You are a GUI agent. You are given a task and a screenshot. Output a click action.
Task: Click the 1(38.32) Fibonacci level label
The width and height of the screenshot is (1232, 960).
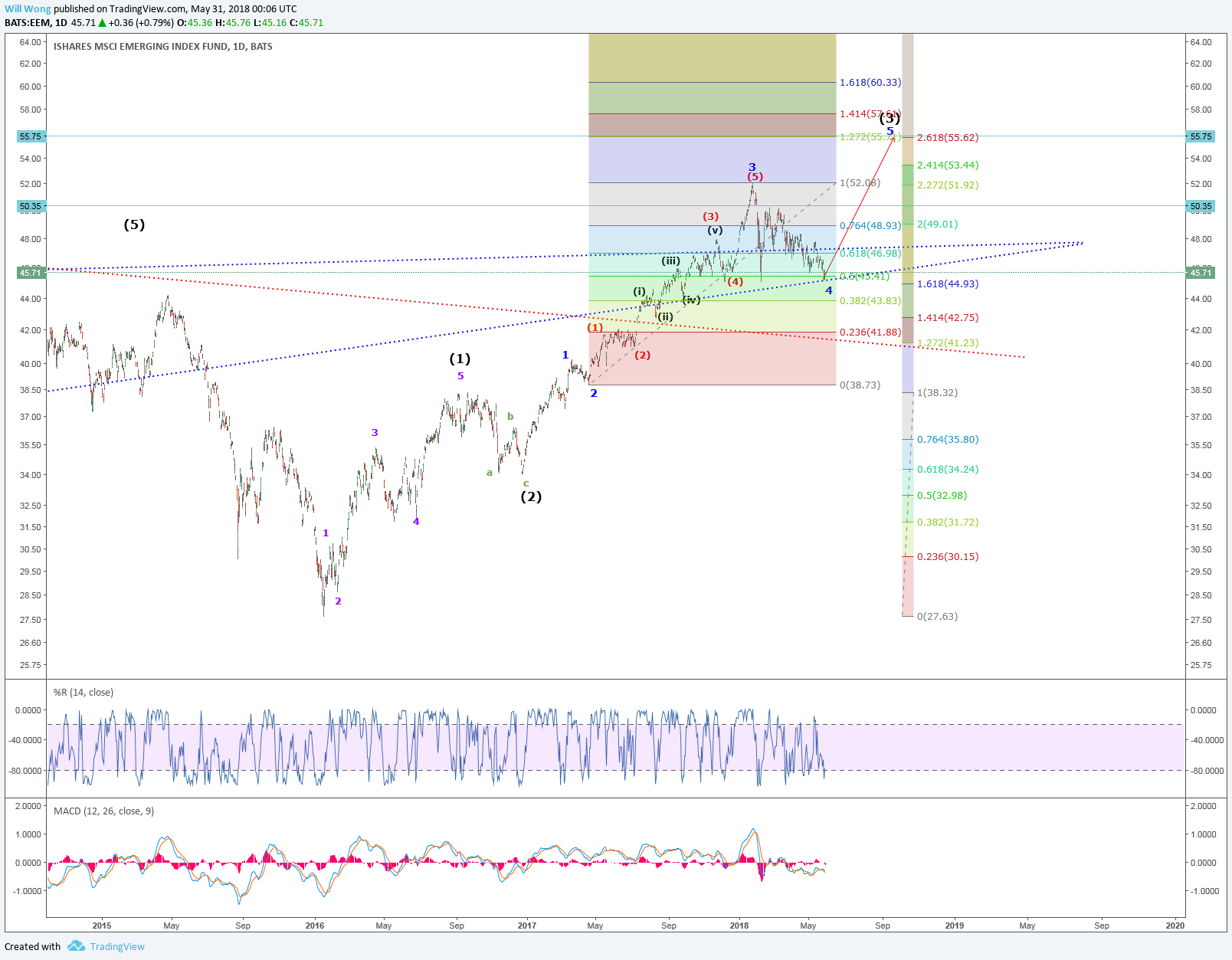[x=938, y=393]
